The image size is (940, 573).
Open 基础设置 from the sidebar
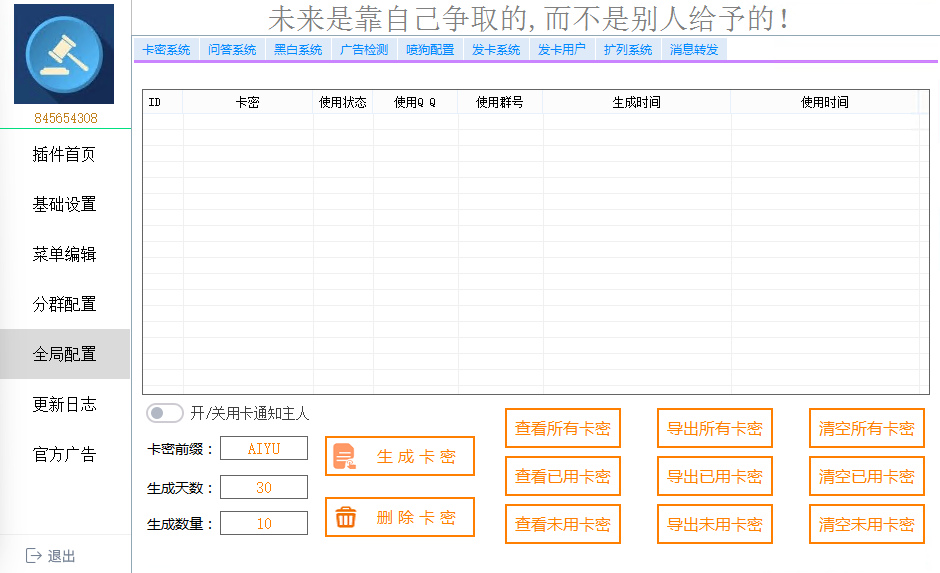64,204
